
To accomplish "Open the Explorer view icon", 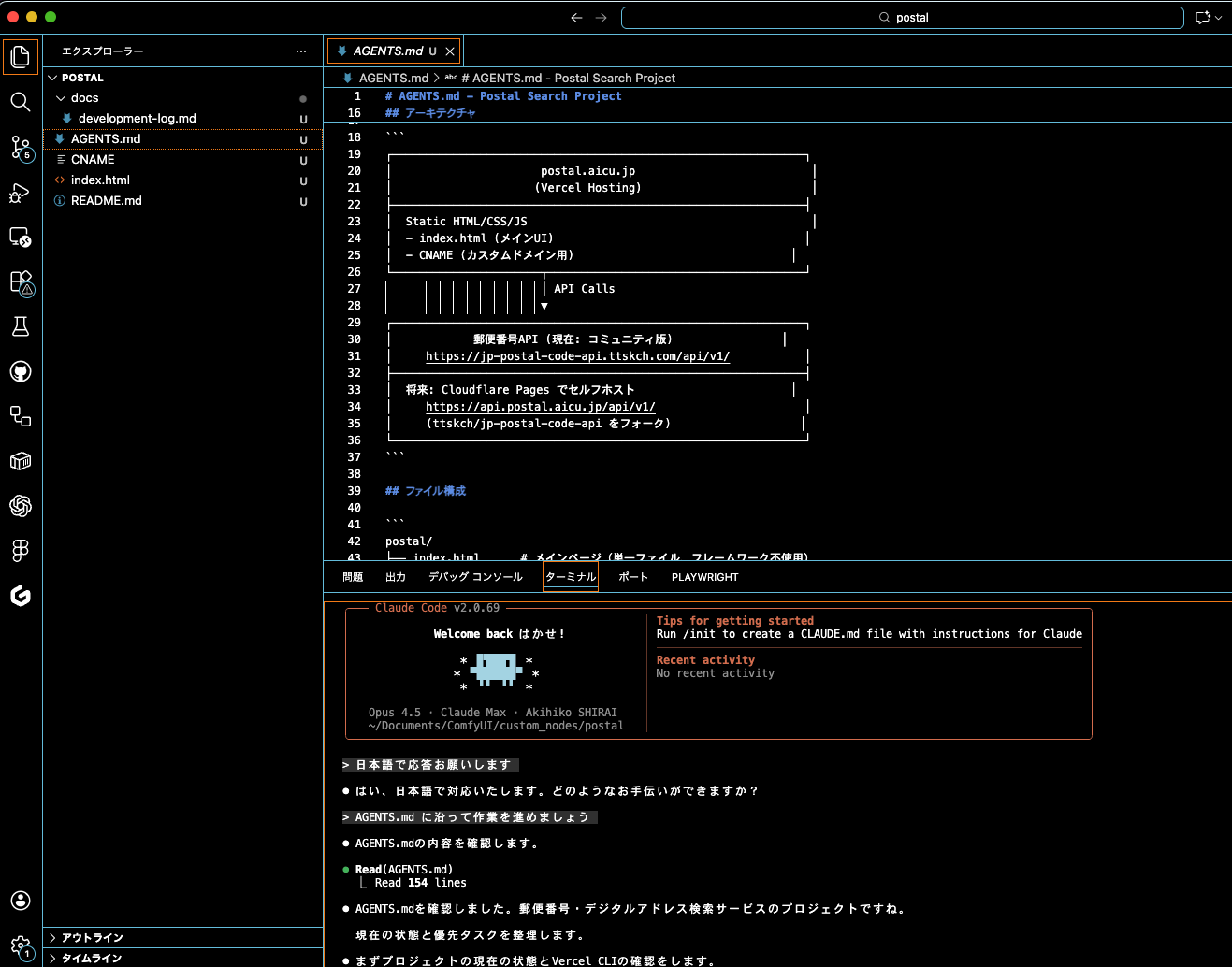I will coord(21,56).
